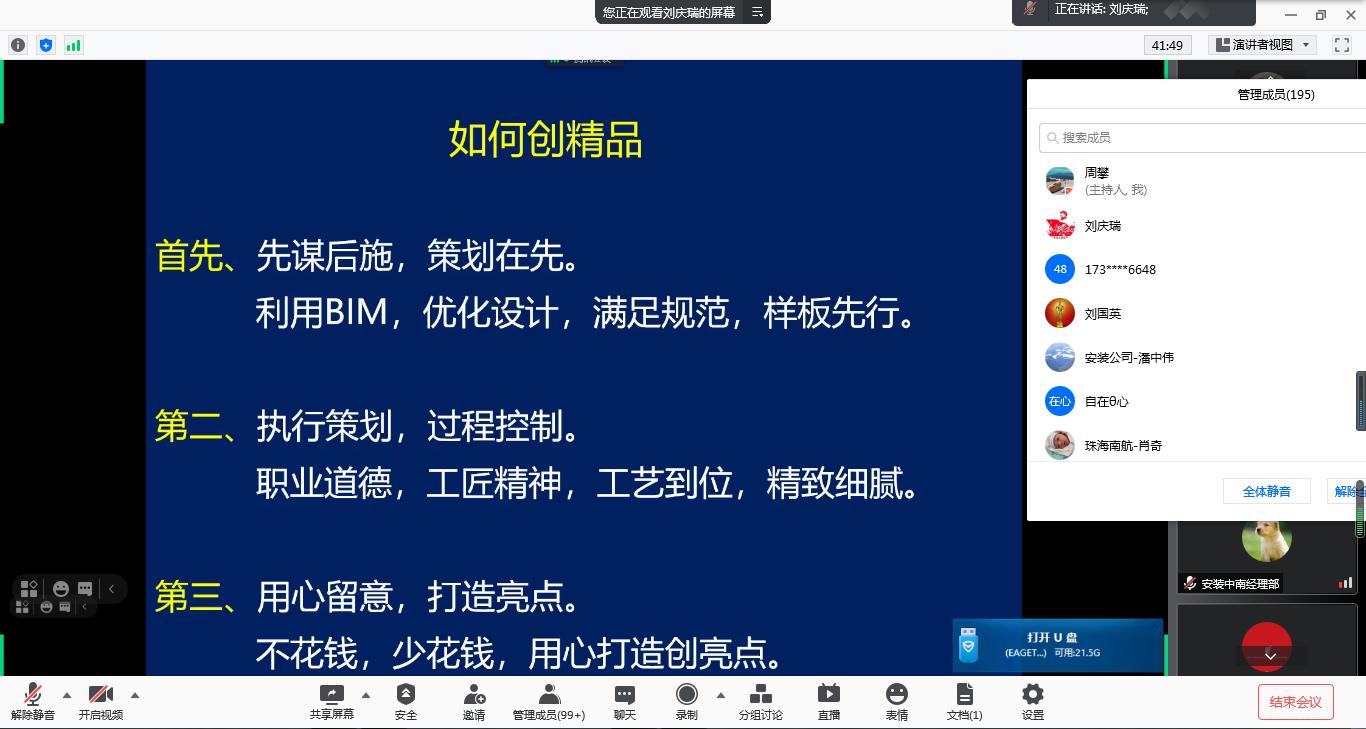The image size is (1366, 729).
Task: Click the red 结束会议 button
Action: click(x=1295, y=702)
